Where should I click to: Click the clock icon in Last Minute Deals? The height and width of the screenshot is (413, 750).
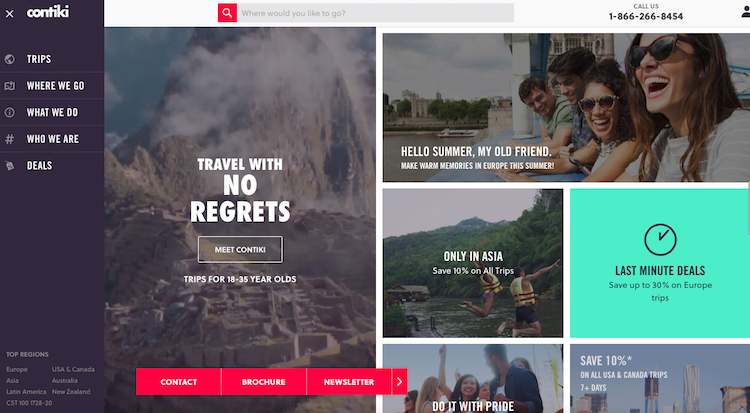(x=660, y=239)
